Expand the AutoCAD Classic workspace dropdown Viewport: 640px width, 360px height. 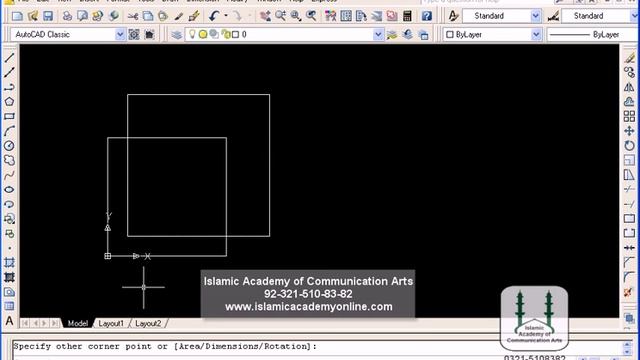click(x=120, y=35)
